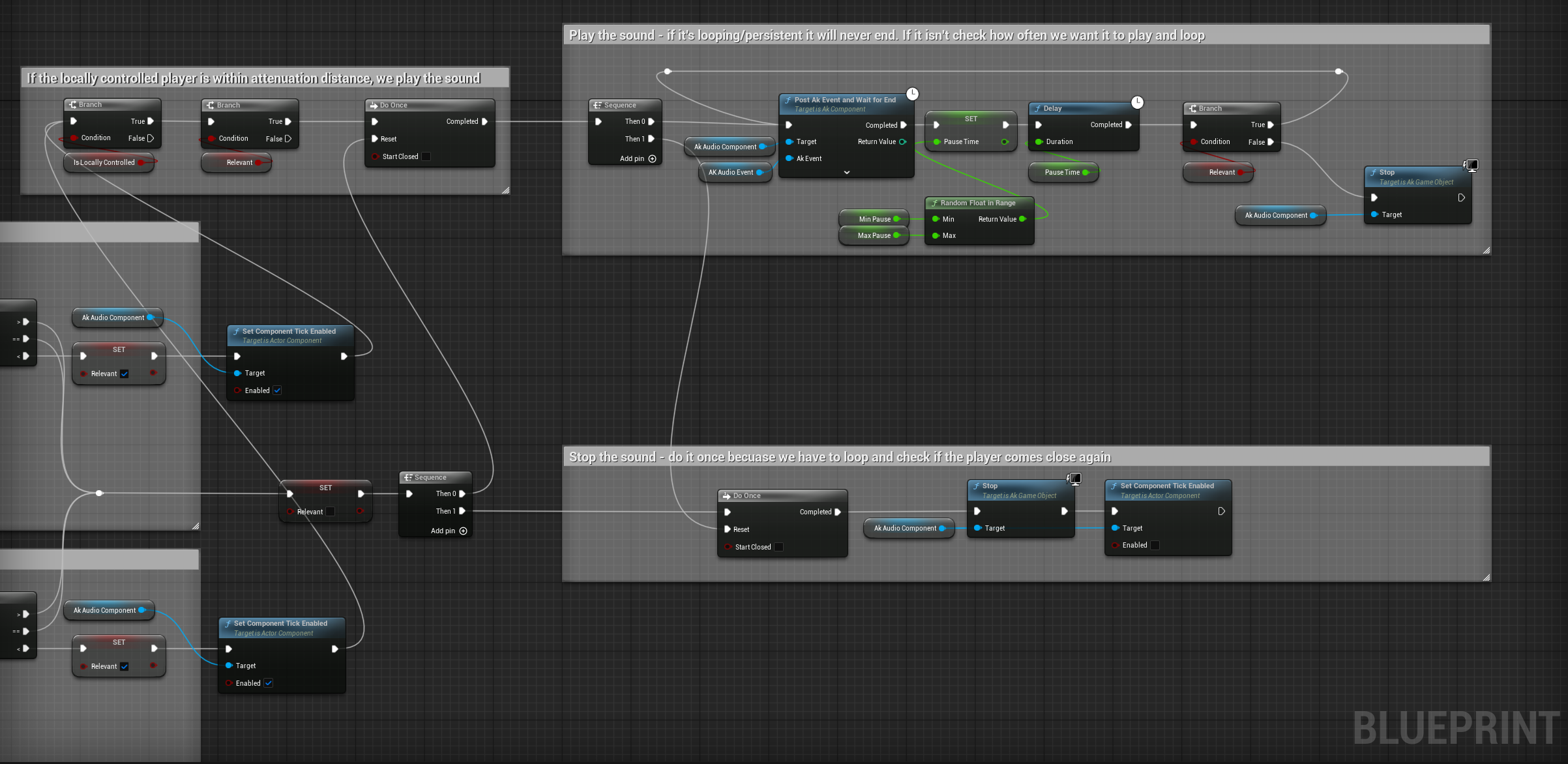Click the False pin on rightmost Branch node

pos(1271,142)
